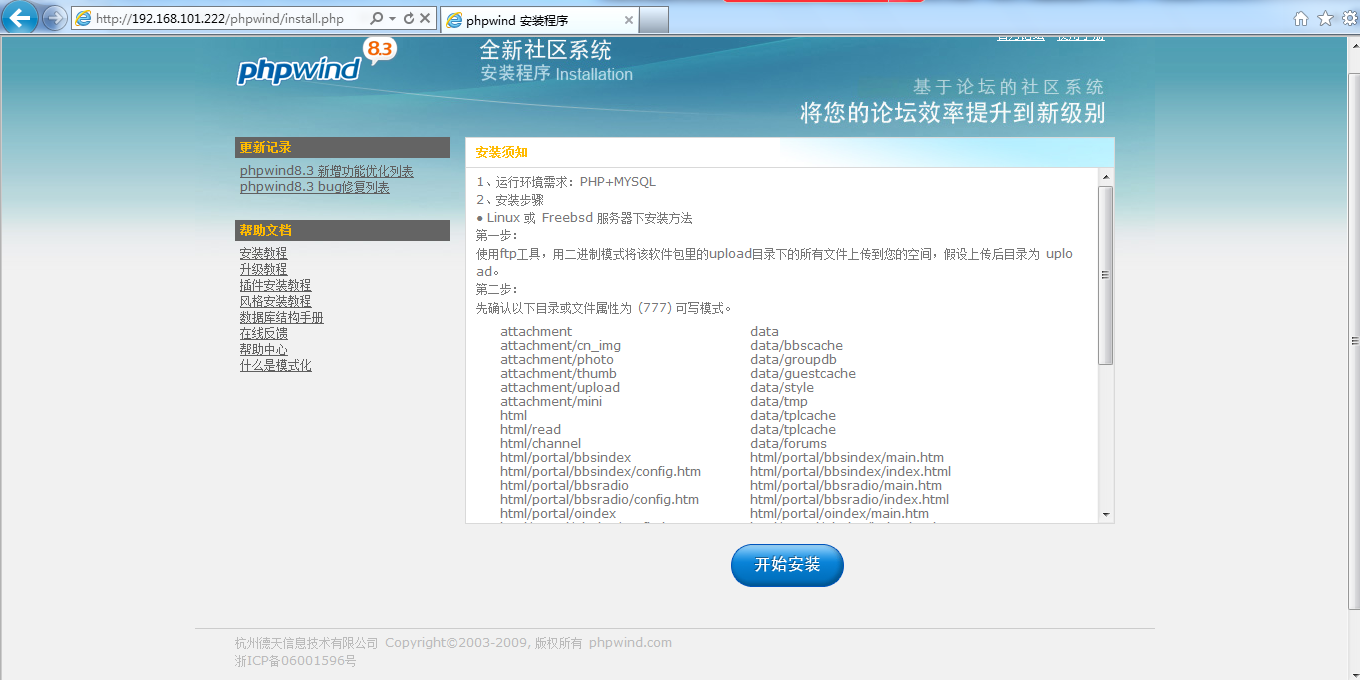Click the data/forums path text
Viewport: 1360px width, 680px height.
pos(788,444)
